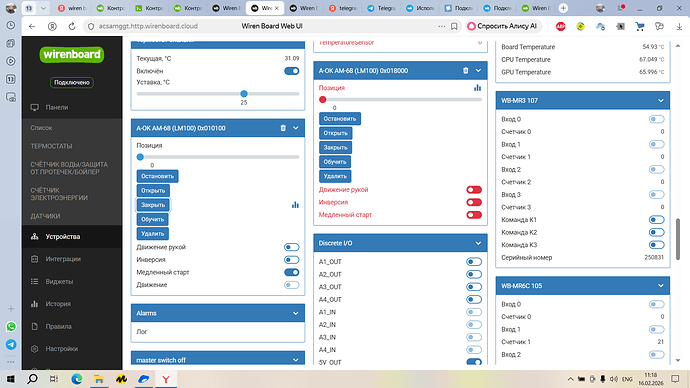
Task: Open history chart icon beside red Позиция
Action: (477, 88)
